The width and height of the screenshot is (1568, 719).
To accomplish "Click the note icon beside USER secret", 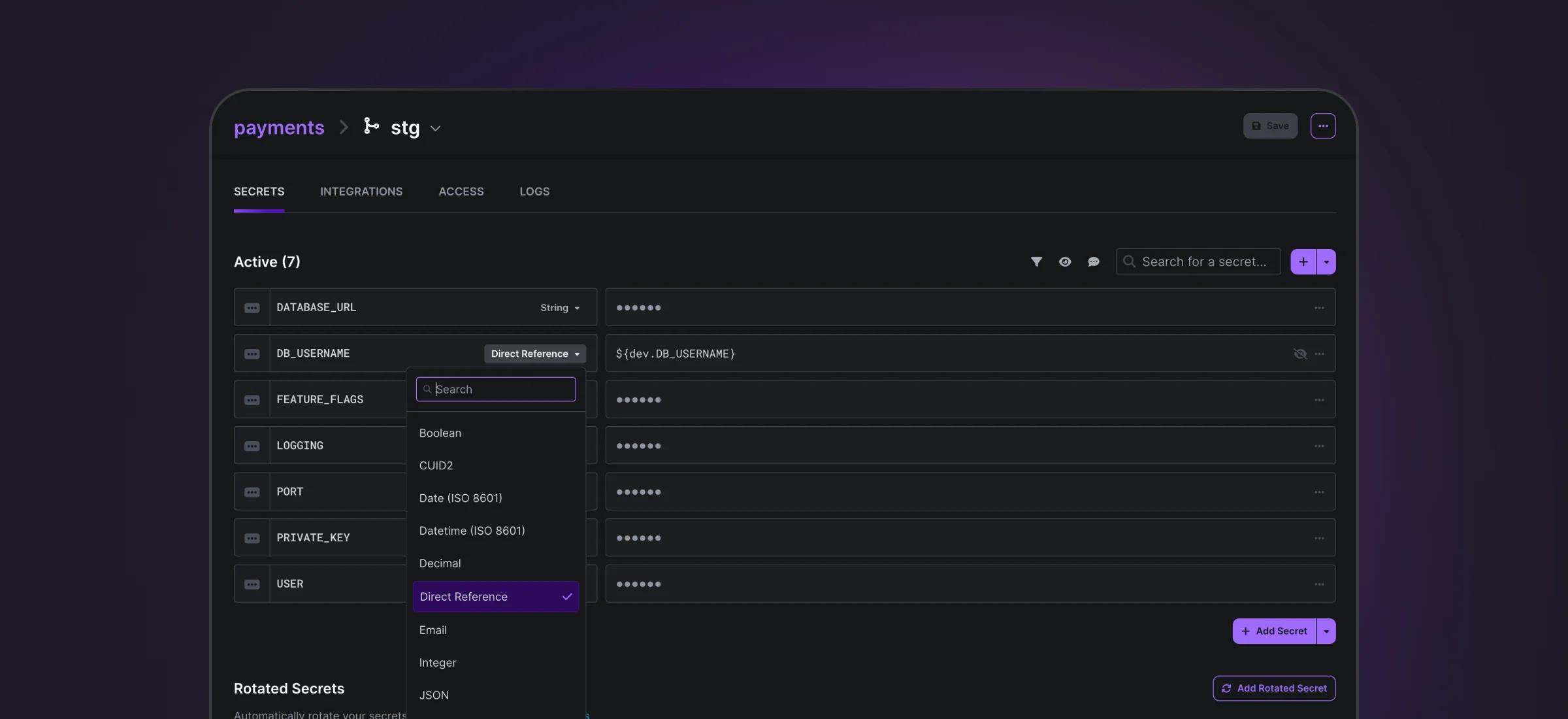I will point(252,584).
